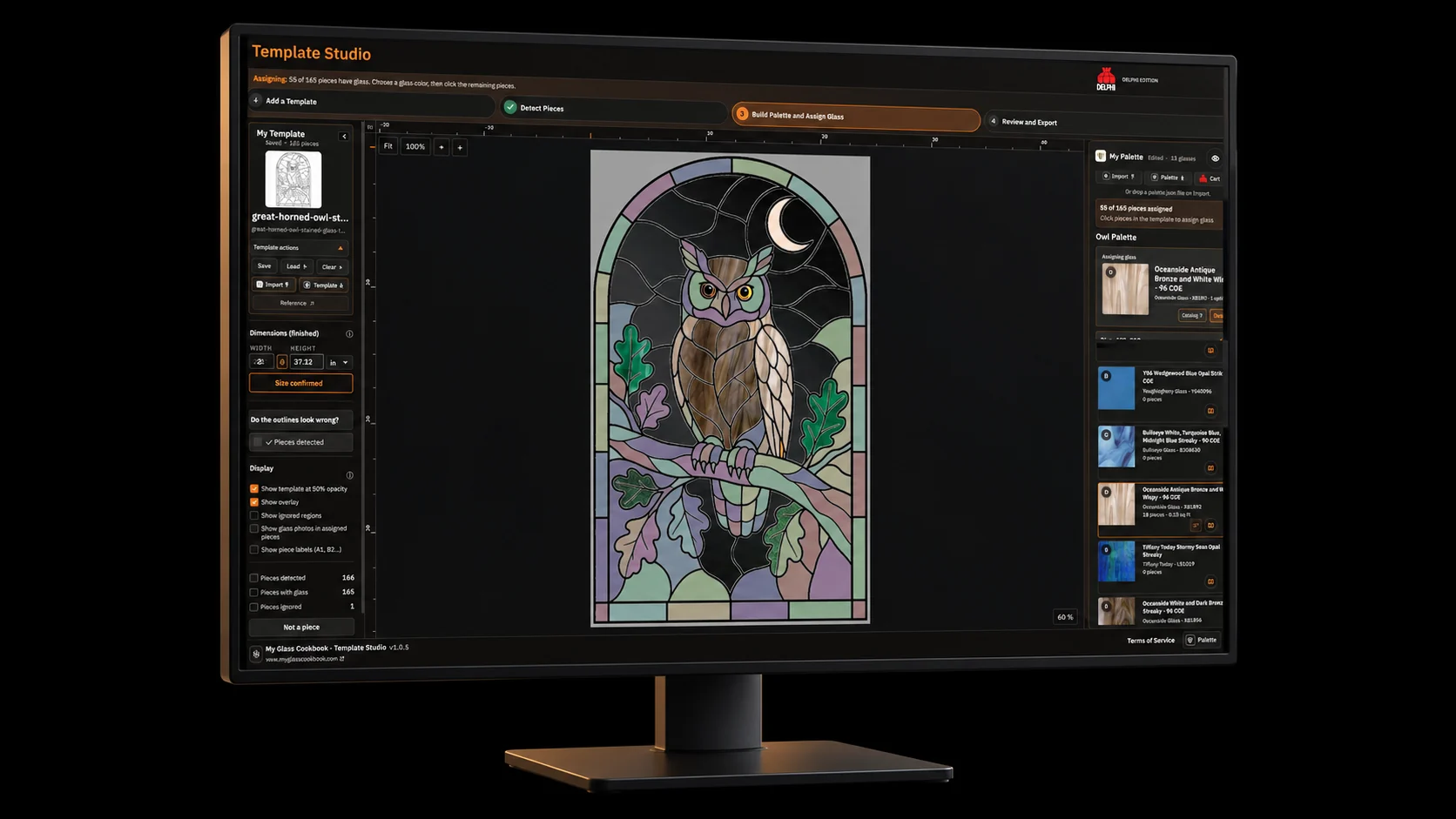Open the Load submenu button

click(296, 266)
